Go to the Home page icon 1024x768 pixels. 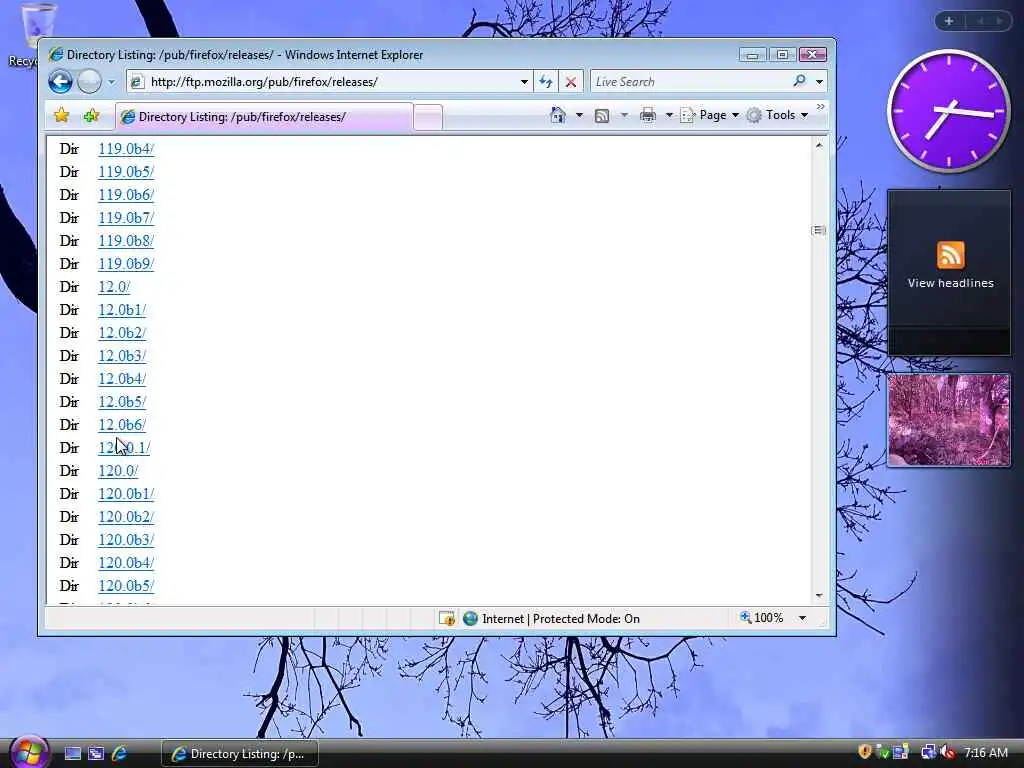(558, 115)
